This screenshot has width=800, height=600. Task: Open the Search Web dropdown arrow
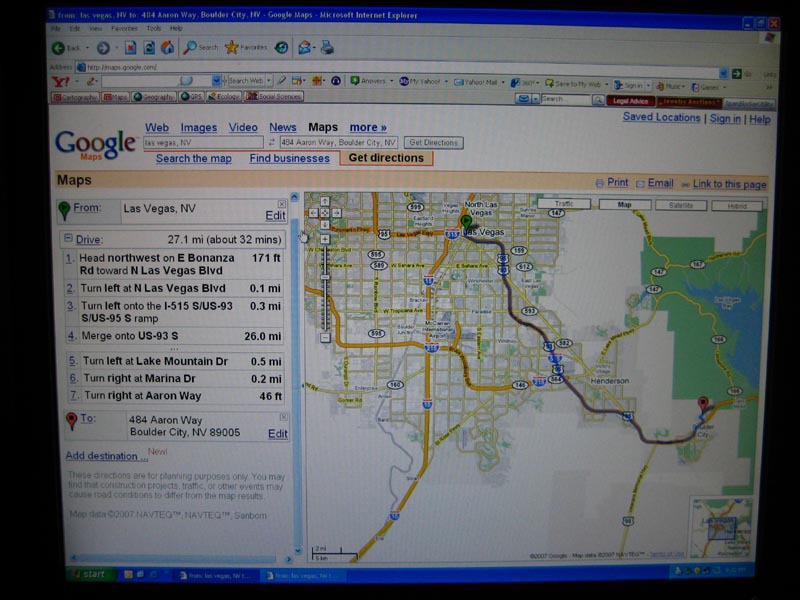269,81
